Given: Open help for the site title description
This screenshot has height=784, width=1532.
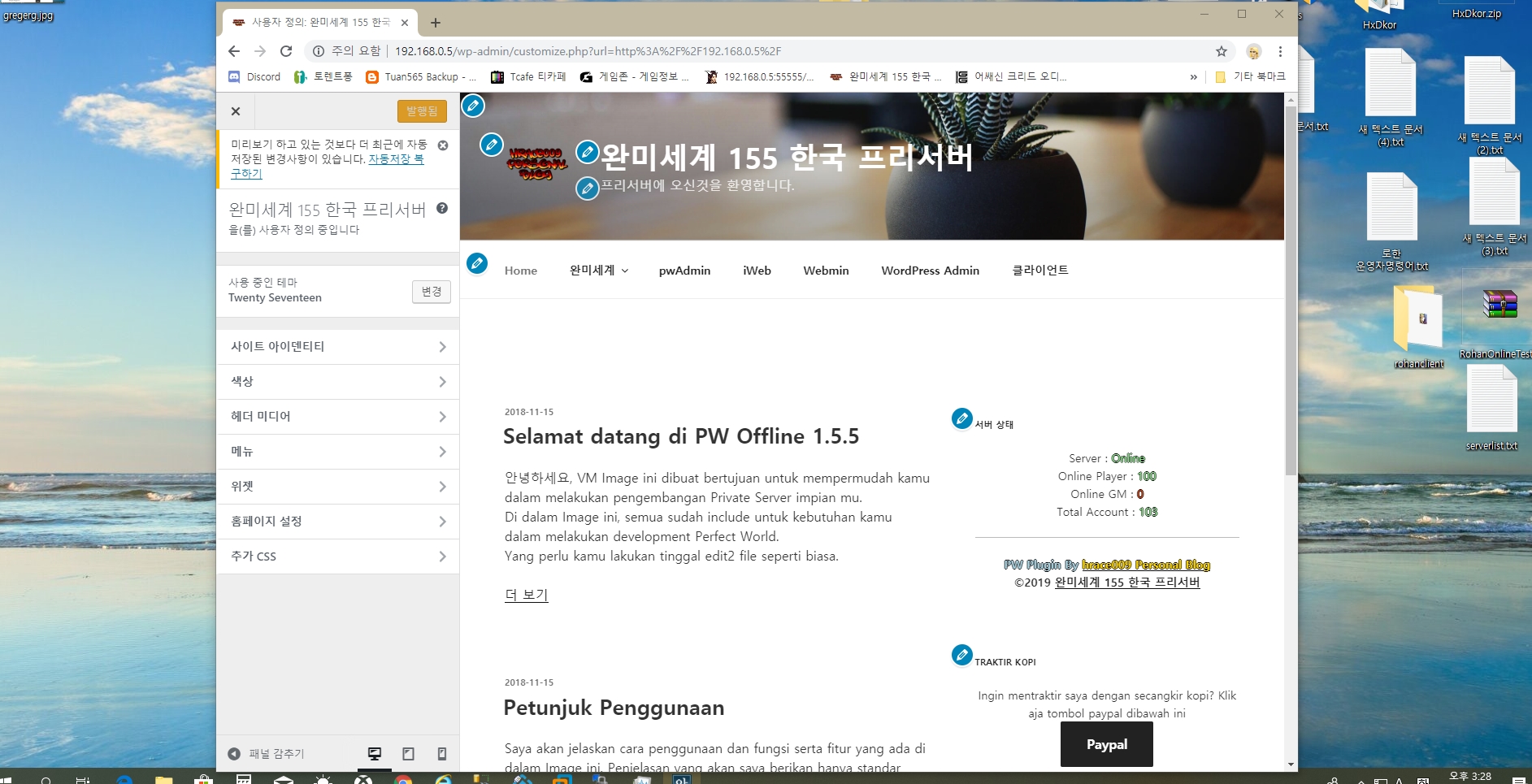Looking at the screenshot, I should pyautogui.click(x=442, y=208).
